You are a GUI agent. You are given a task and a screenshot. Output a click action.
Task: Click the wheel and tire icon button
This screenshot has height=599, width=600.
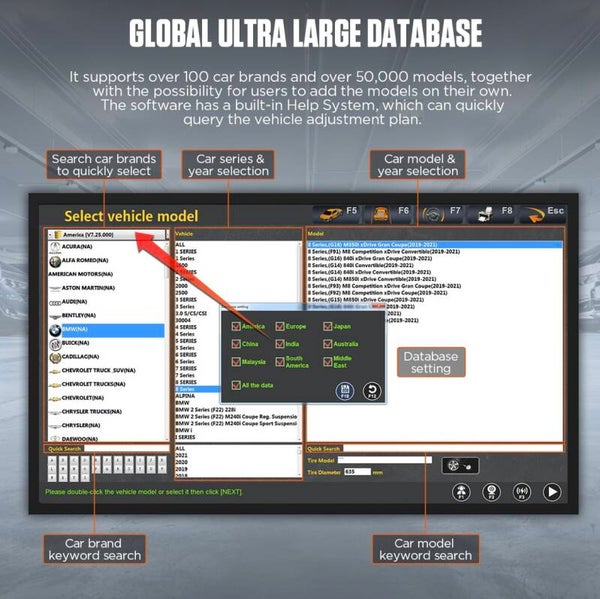pyautogui.click(x=460, y=465)
